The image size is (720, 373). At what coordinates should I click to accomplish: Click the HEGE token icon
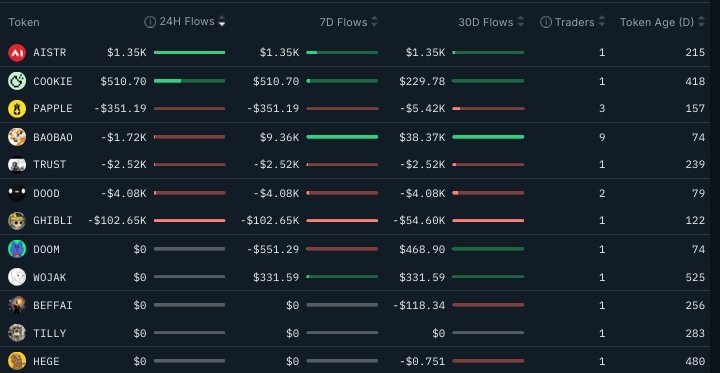[17, 362]
